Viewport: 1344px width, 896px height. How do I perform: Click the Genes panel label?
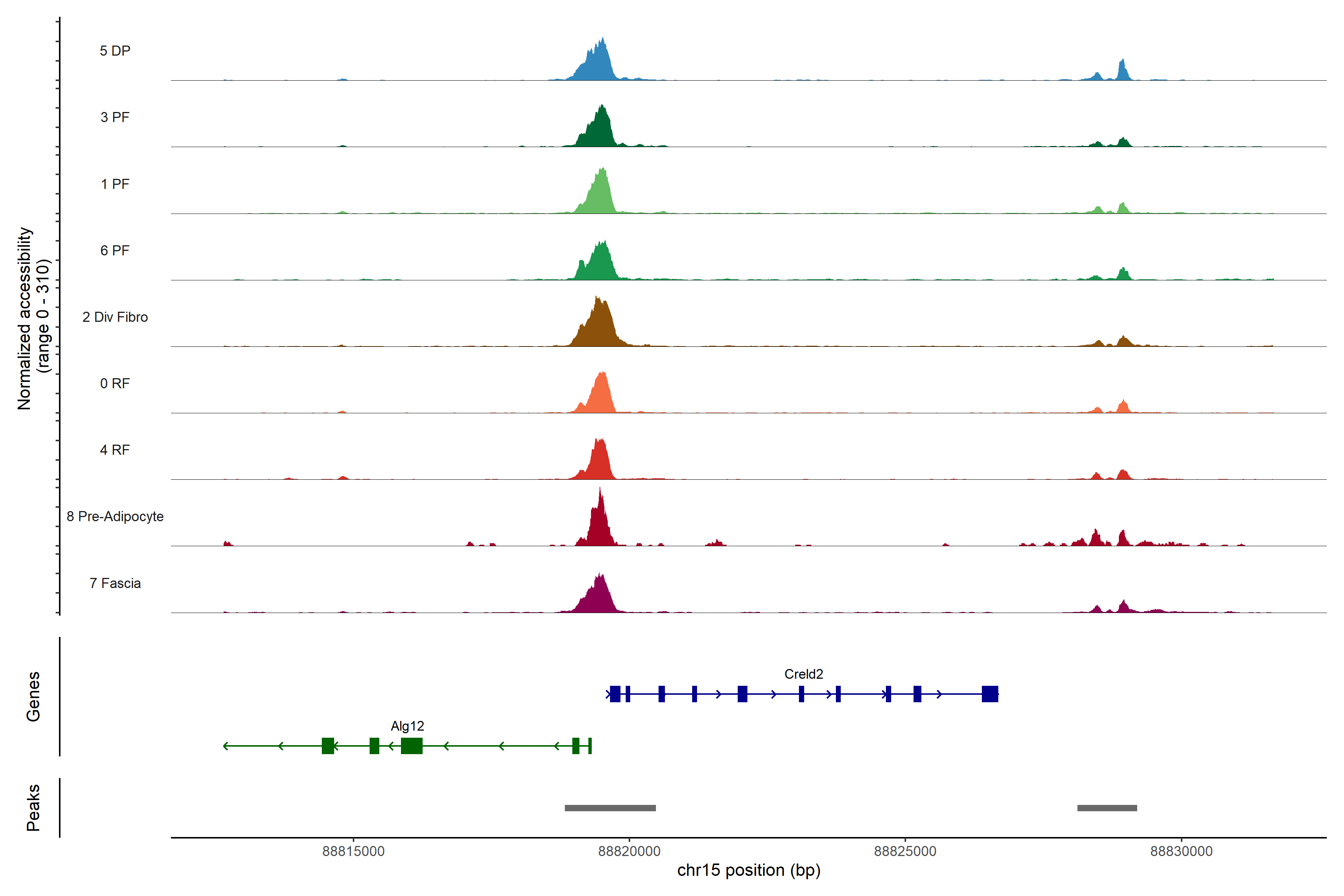tap(33, 697)
